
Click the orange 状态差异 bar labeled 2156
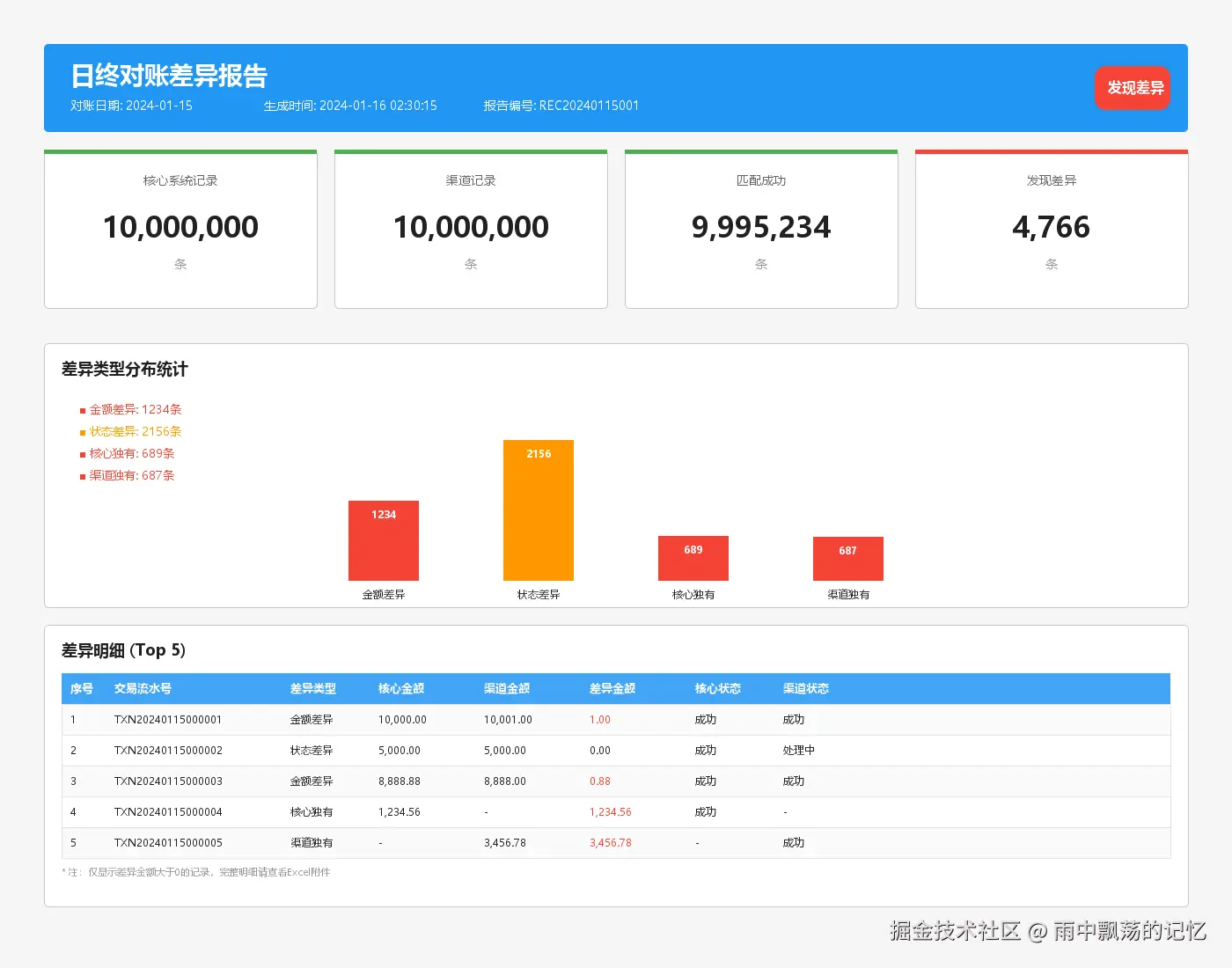coord(539,510)
